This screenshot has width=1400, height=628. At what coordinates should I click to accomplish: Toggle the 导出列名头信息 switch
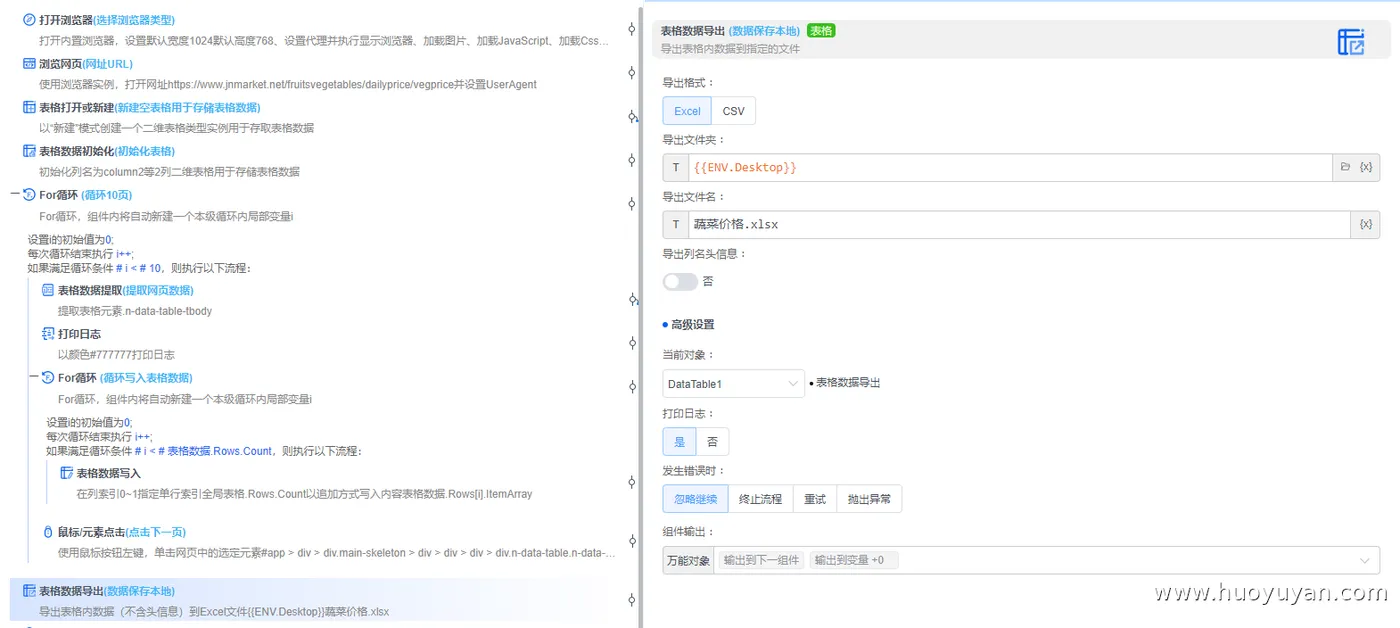(x=680, y=282)
